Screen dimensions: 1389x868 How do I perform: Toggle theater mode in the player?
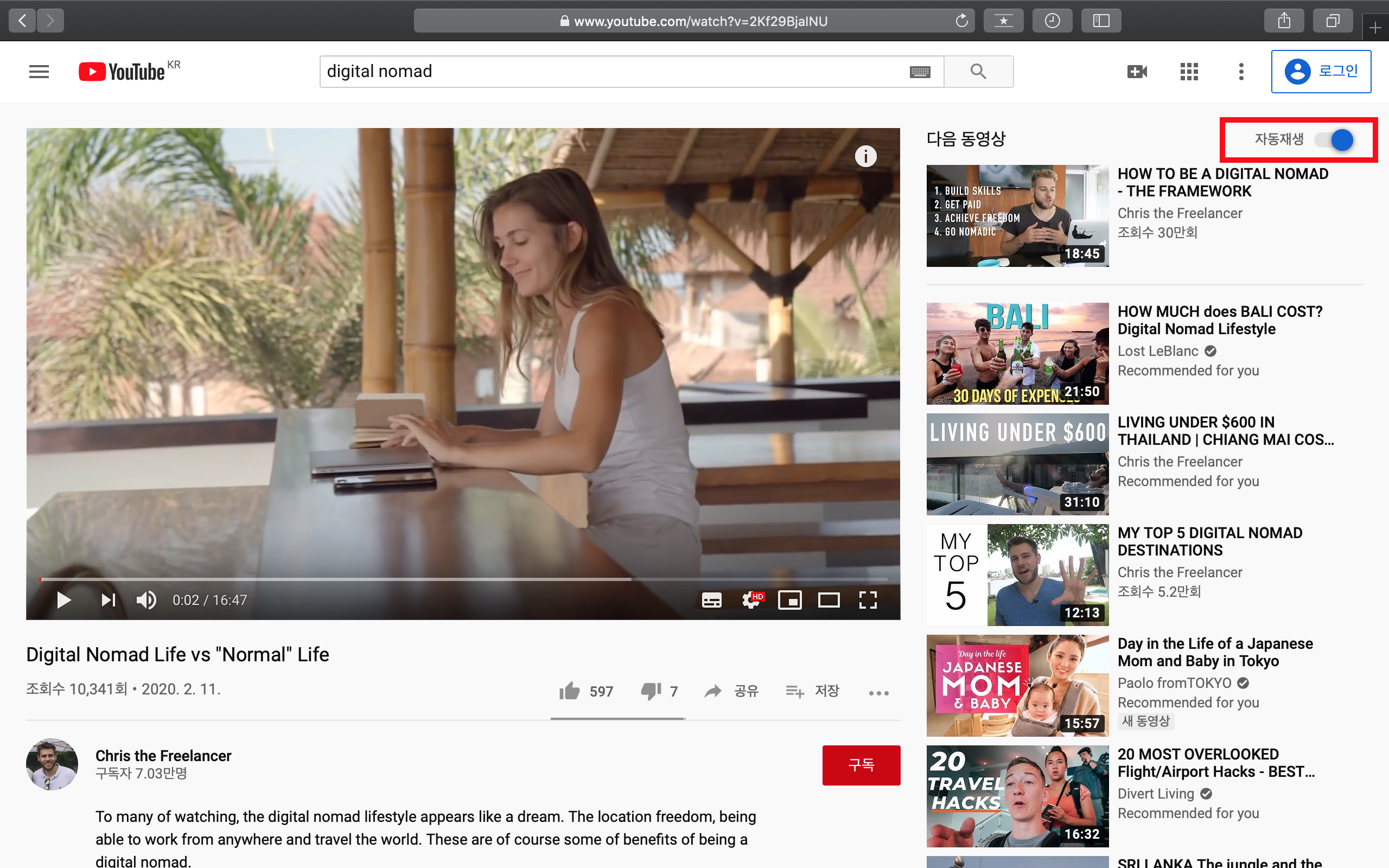[829, 600]
